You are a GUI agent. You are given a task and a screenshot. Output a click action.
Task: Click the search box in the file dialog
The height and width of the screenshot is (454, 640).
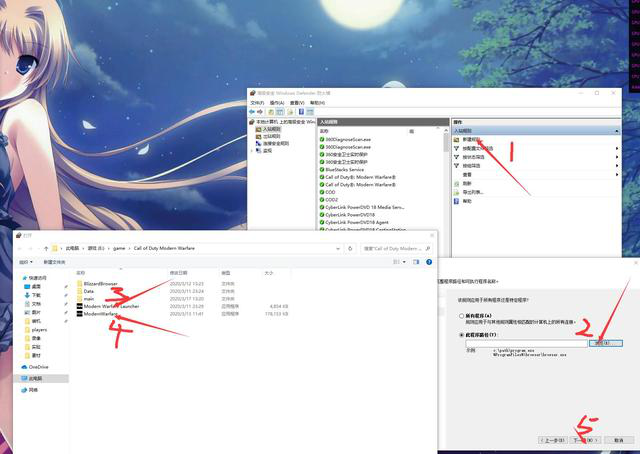pos(396,248)
